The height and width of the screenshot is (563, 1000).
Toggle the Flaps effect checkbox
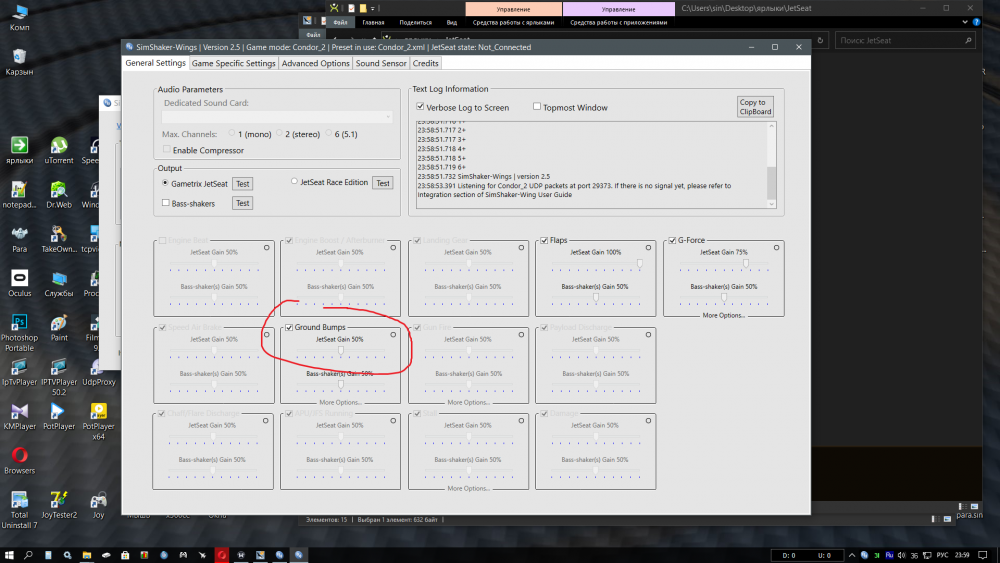point(544,240)
